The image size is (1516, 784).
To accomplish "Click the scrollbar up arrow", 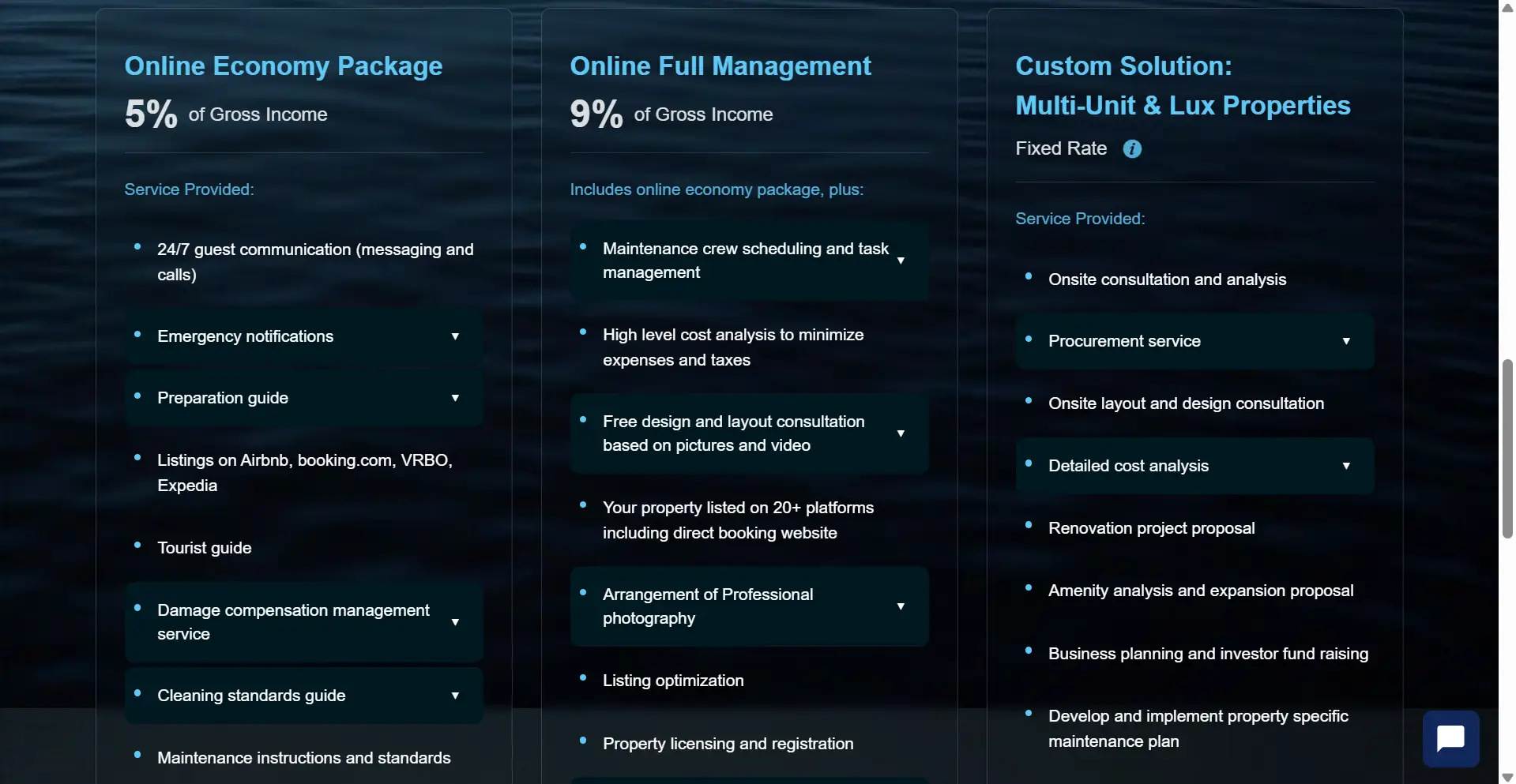I will pos(1507,7).
